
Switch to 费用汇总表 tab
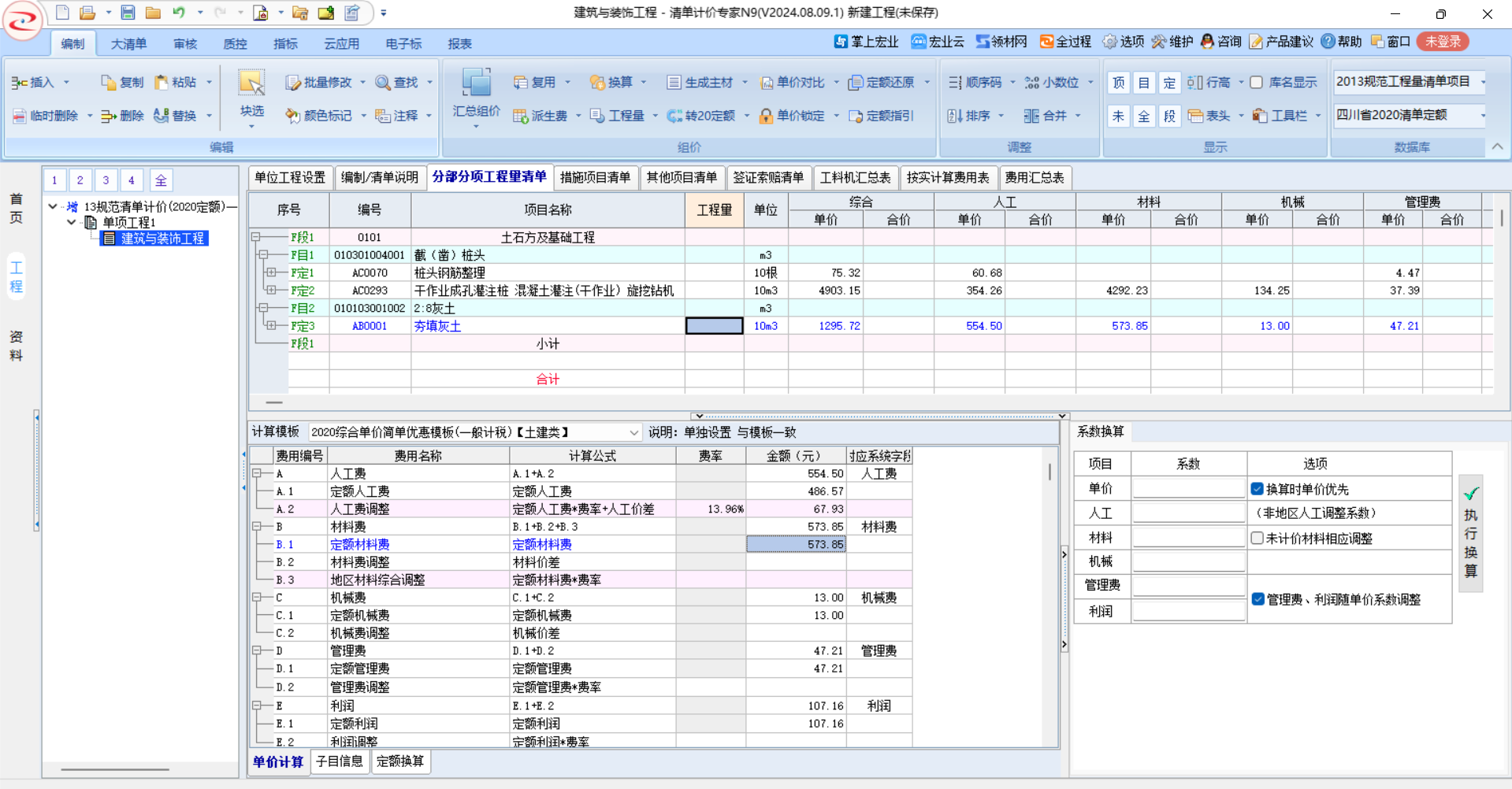tap(1035, 178)
